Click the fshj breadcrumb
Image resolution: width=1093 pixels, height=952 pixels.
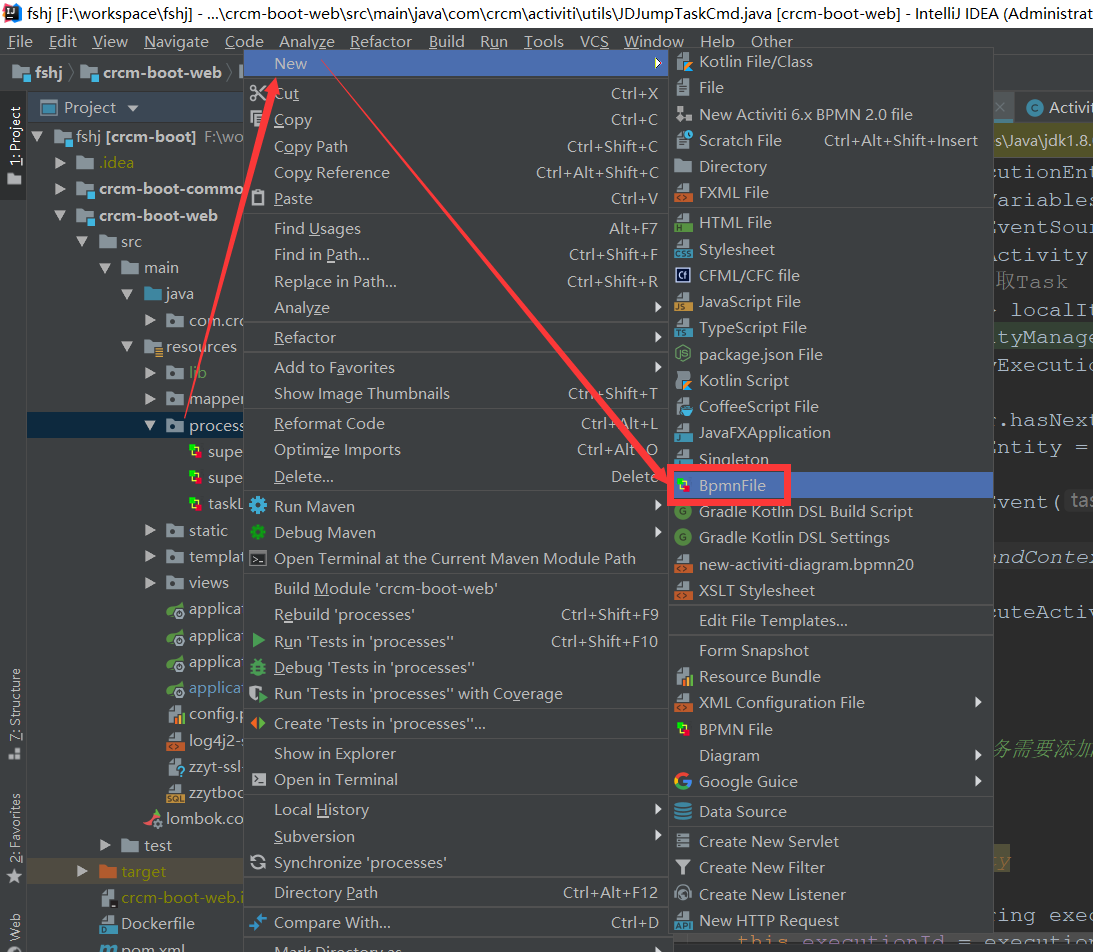pos(39,72)
